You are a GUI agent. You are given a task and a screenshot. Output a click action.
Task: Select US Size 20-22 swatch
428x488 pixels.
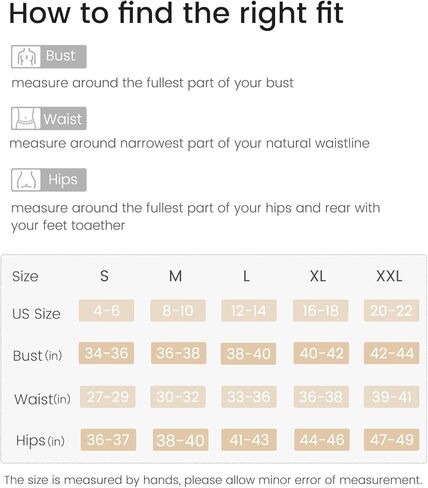(x=391, y=310)
